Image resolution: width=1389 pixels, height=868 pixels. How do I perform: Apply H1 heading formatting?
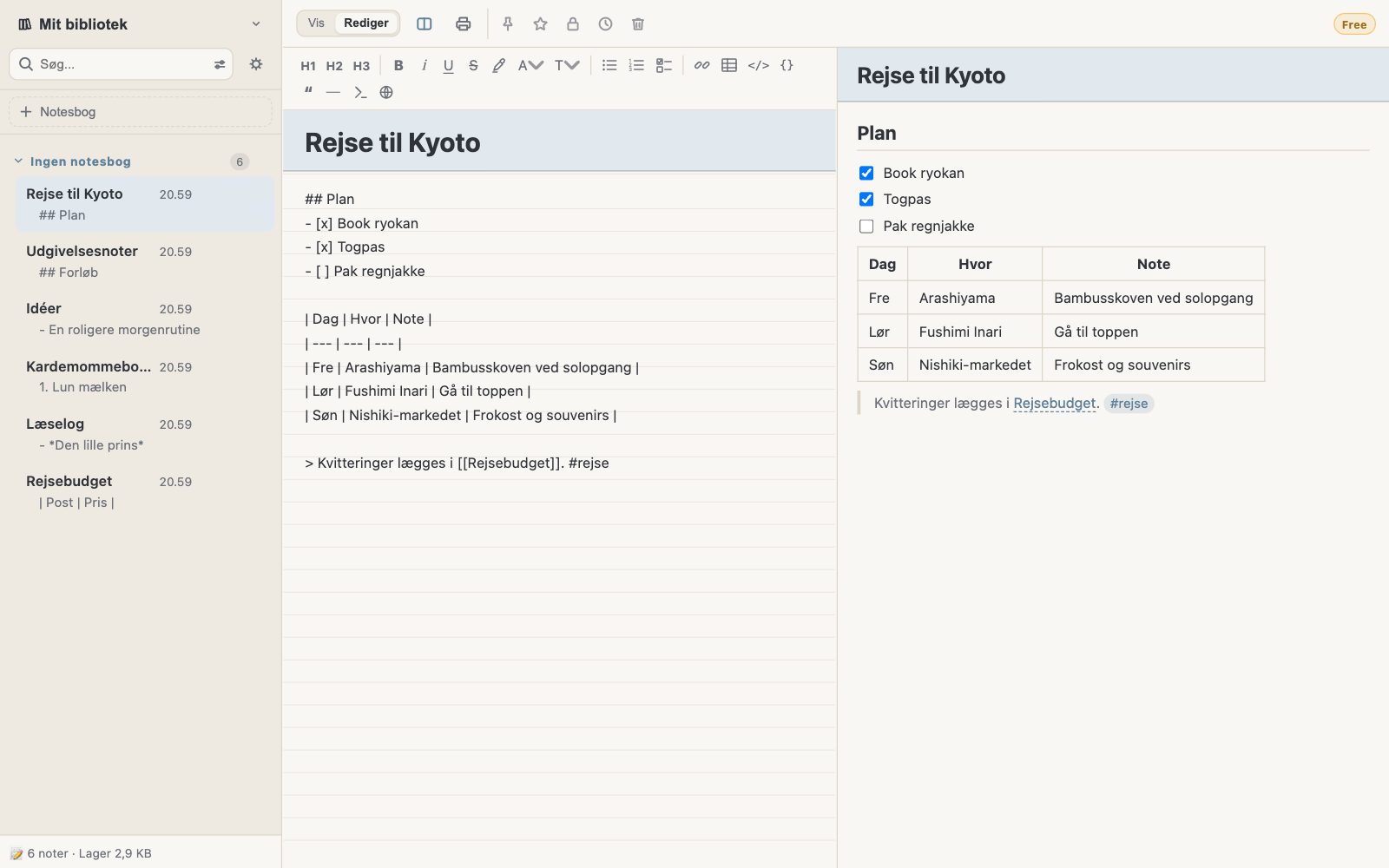pyautogui.click(x=308, y=66)
